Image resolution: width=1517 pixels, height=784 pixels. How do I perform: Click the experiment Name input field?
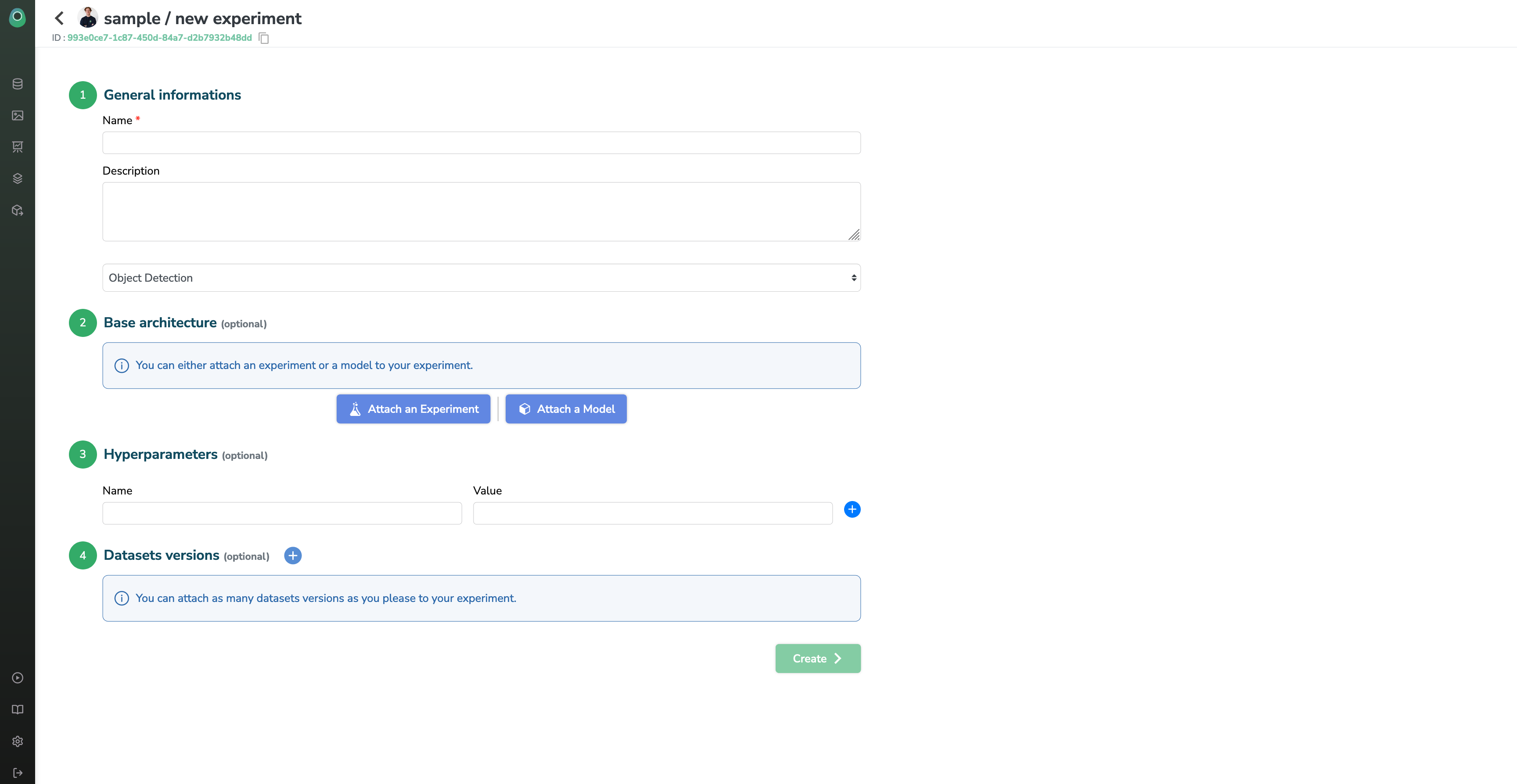(x=481, y=143)
